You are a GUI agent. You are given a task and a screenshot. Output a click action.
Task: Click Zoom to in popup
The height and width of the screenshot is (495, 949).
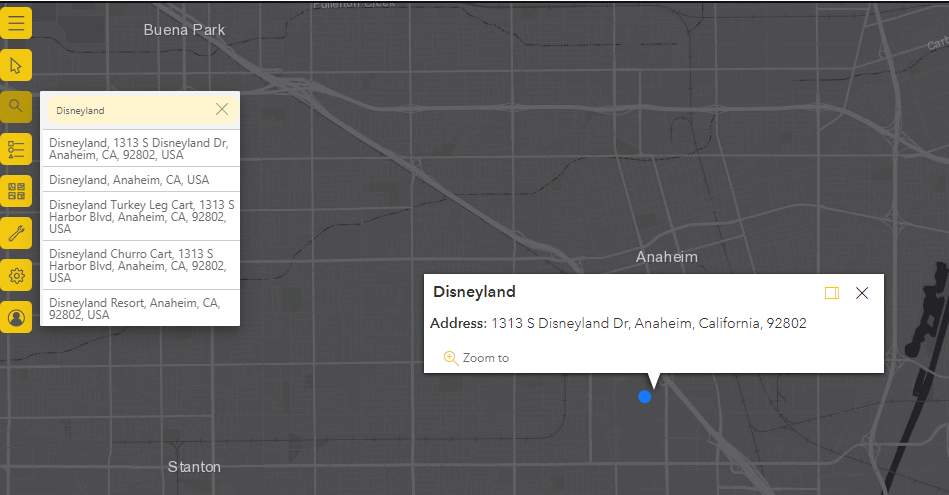point(476,358)
